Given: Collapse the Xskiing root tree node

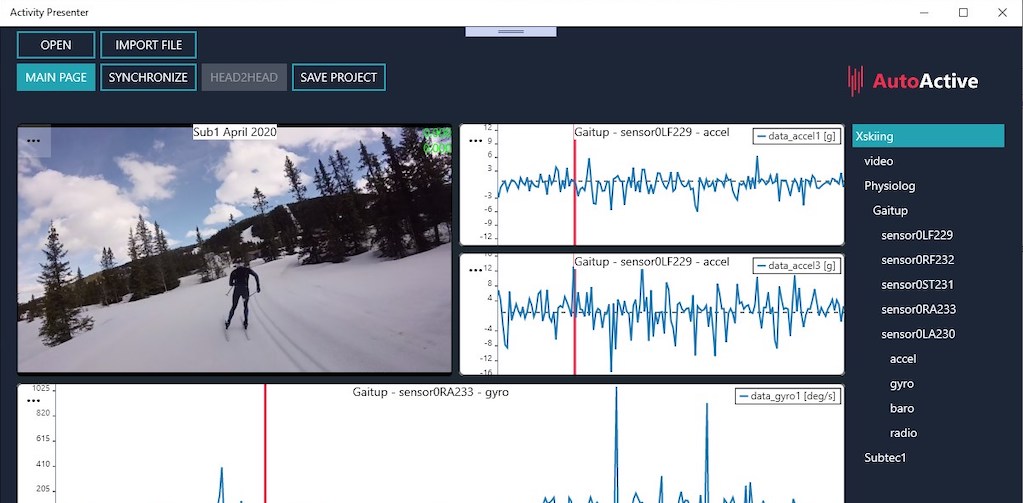Looking at the screenshot, I should tap(874, 136).
